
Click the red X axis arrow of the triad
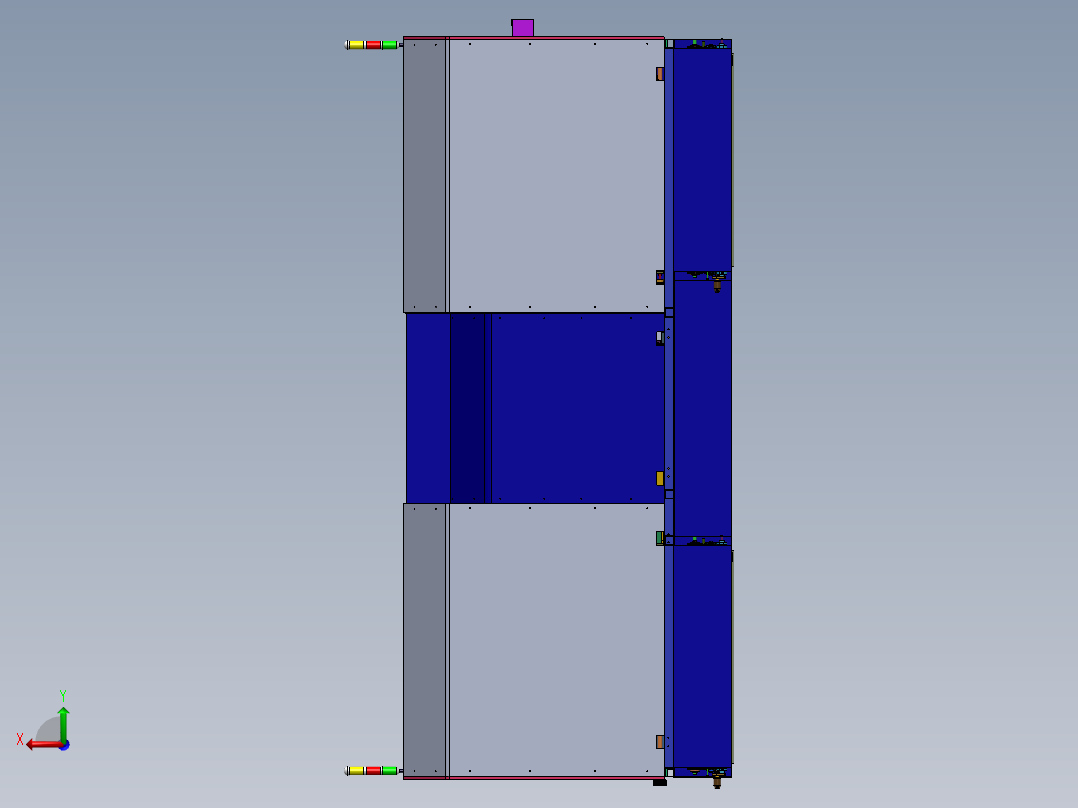pos(43,744)
